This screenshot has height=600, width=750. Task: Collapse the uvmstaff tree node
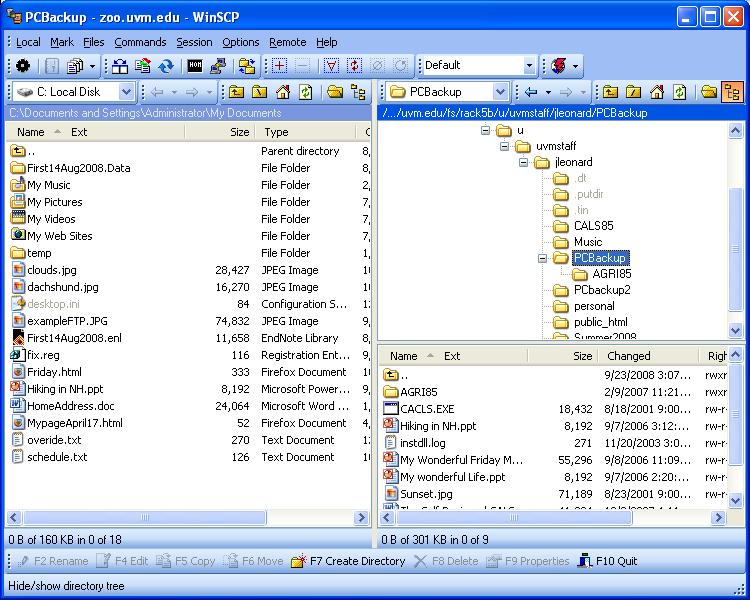point(505,146)
